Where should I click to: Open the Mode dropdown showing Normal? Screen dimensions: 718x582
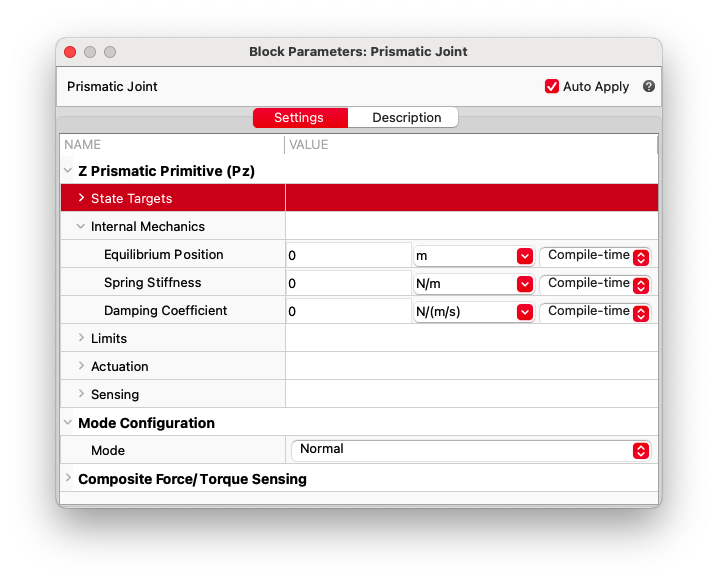click(471, 450)
